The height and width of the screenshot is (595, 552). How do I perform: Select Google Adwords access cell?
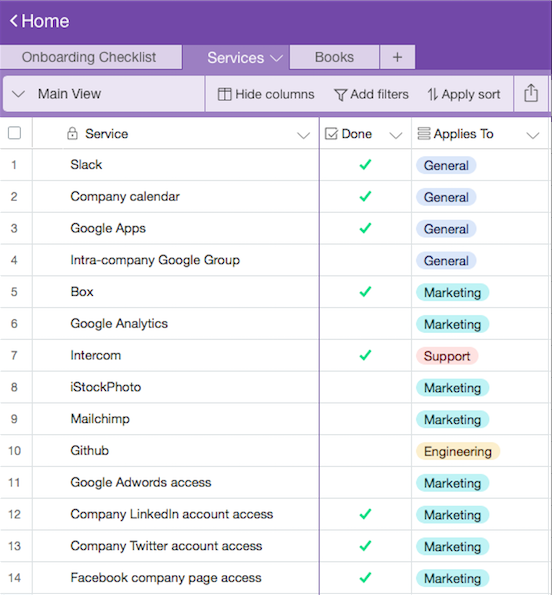coord(176,482)
